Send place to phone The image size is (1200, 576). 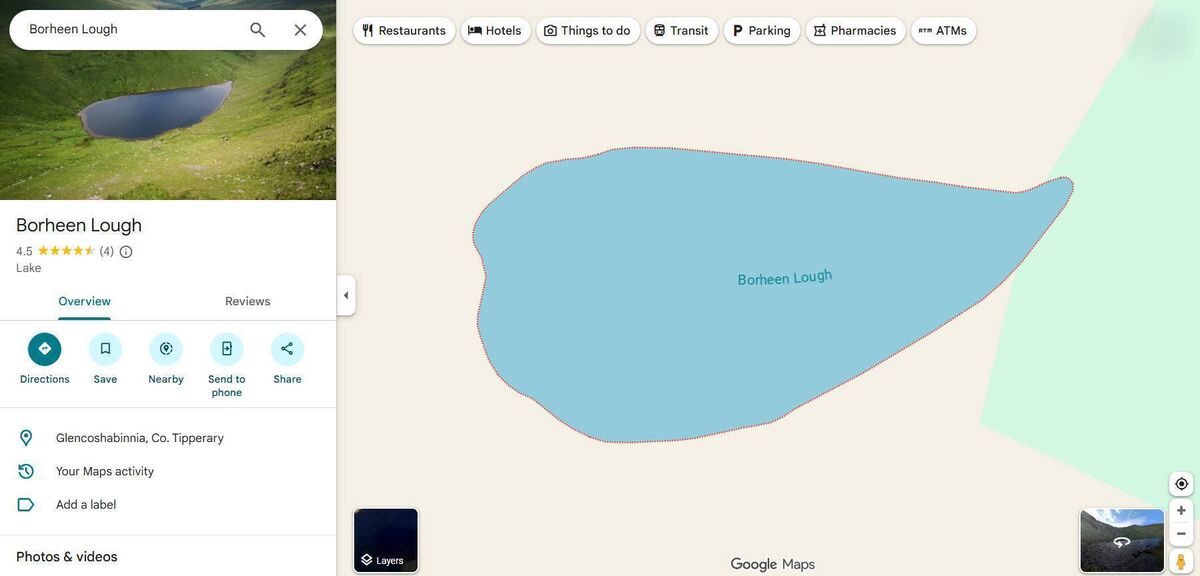click(x=227, y=349)
